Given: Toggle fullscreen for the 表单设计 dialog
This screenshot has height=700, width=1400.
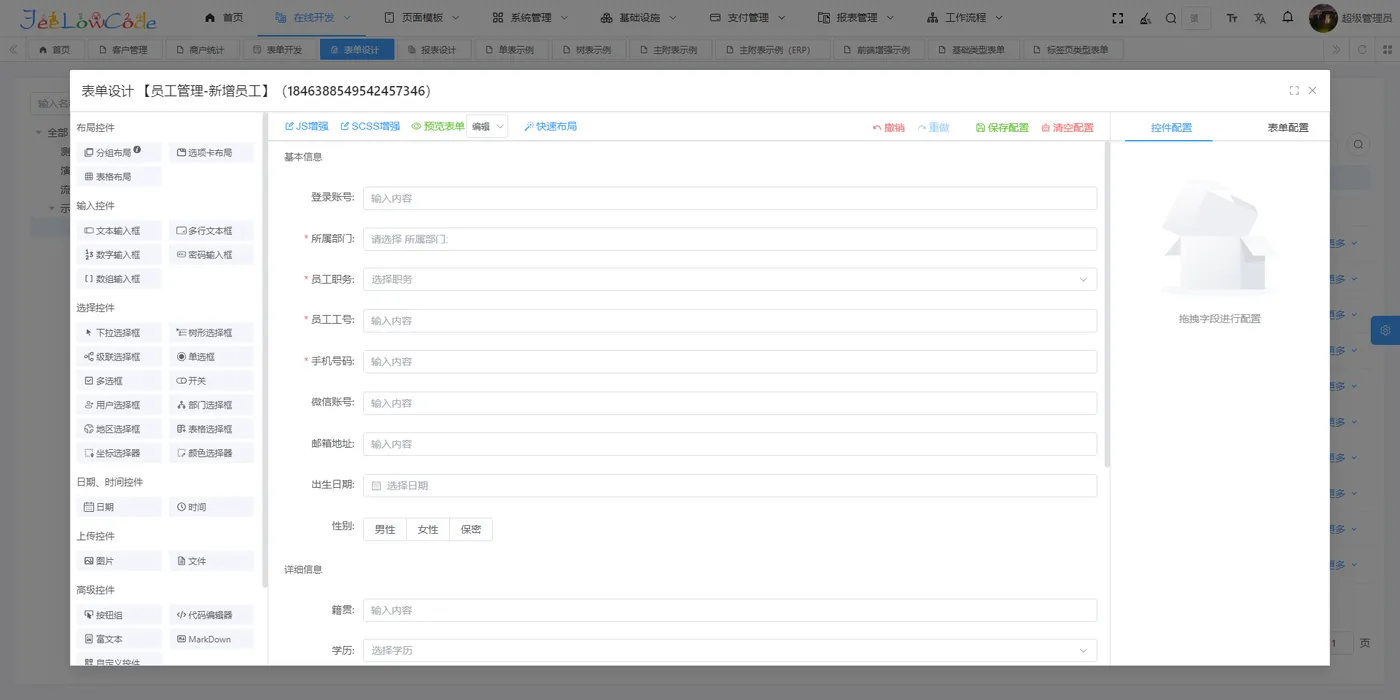Looking at the screenshot, I should coord(1294,91).
